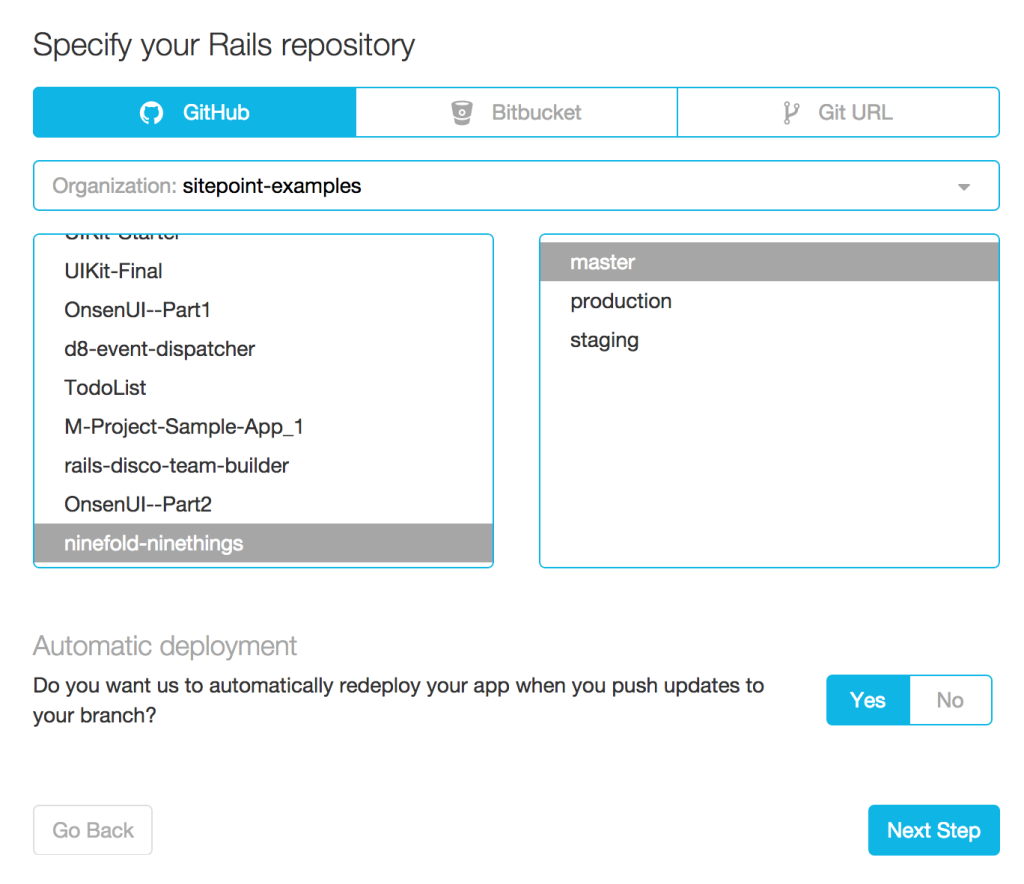Click the Bitbucket bucket icon

tap(461, 113)
